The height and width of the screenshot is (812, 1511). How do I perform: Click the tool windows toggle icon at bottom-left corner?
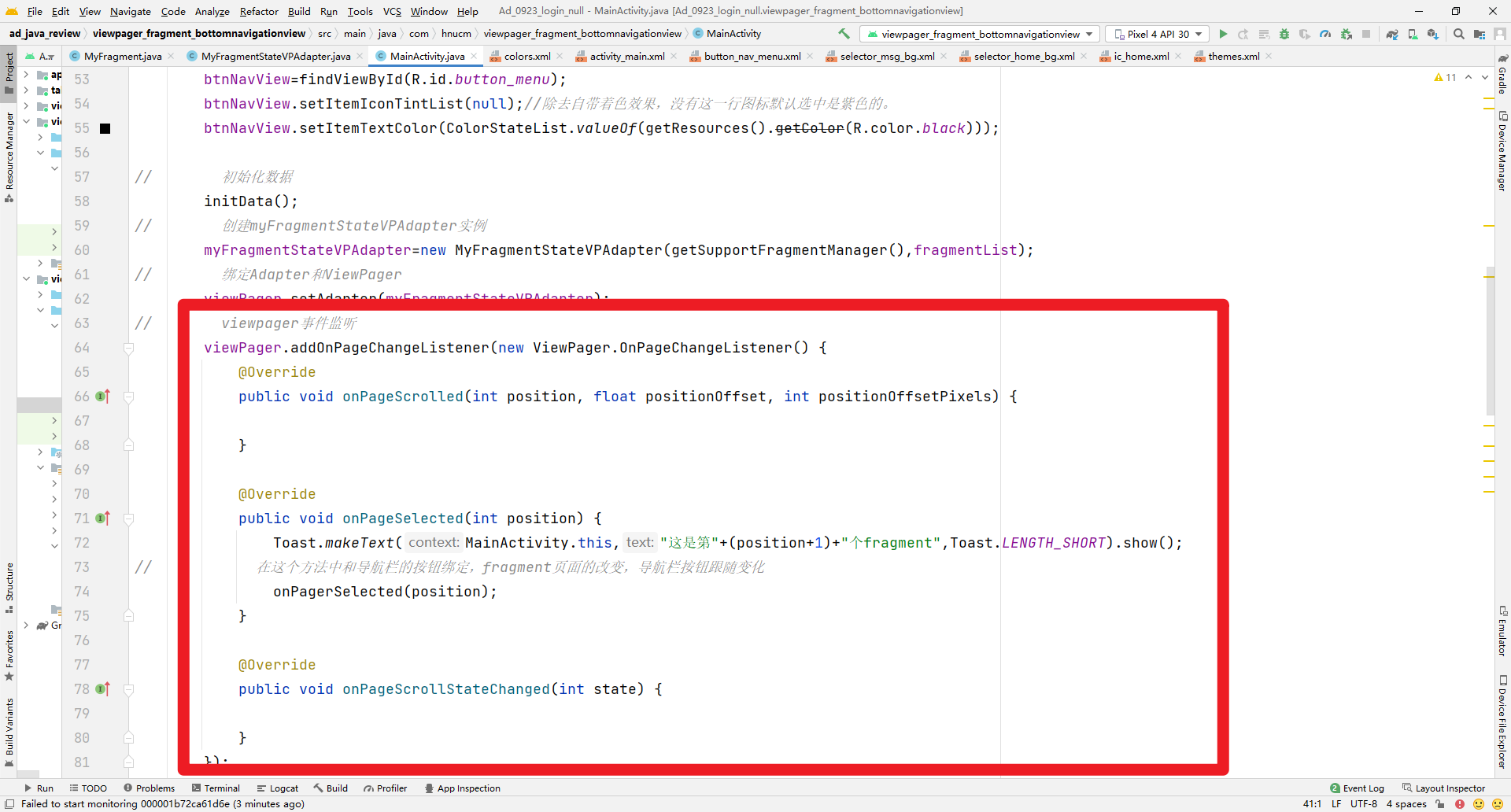click(x=9, y=804)
